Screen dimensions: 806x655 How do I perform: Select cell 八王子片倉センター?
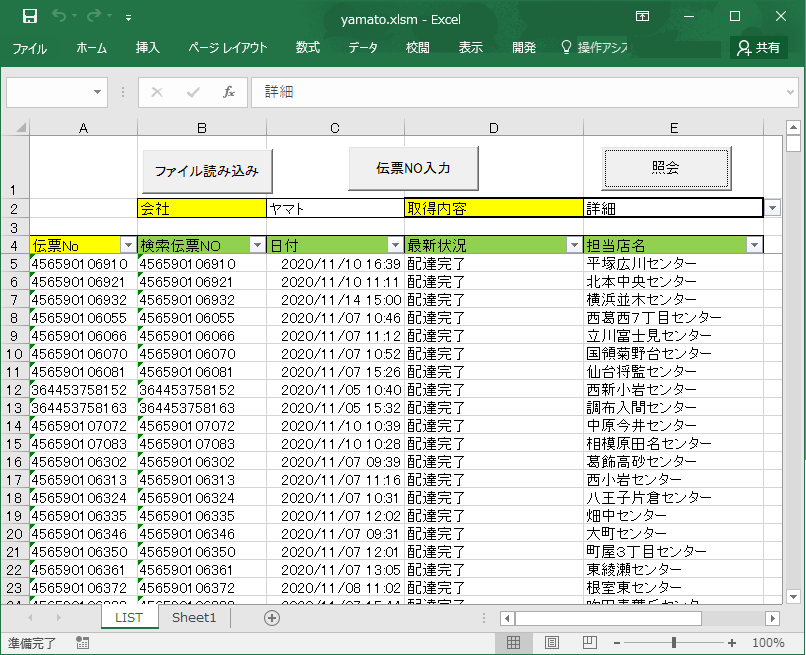[673, 498]
